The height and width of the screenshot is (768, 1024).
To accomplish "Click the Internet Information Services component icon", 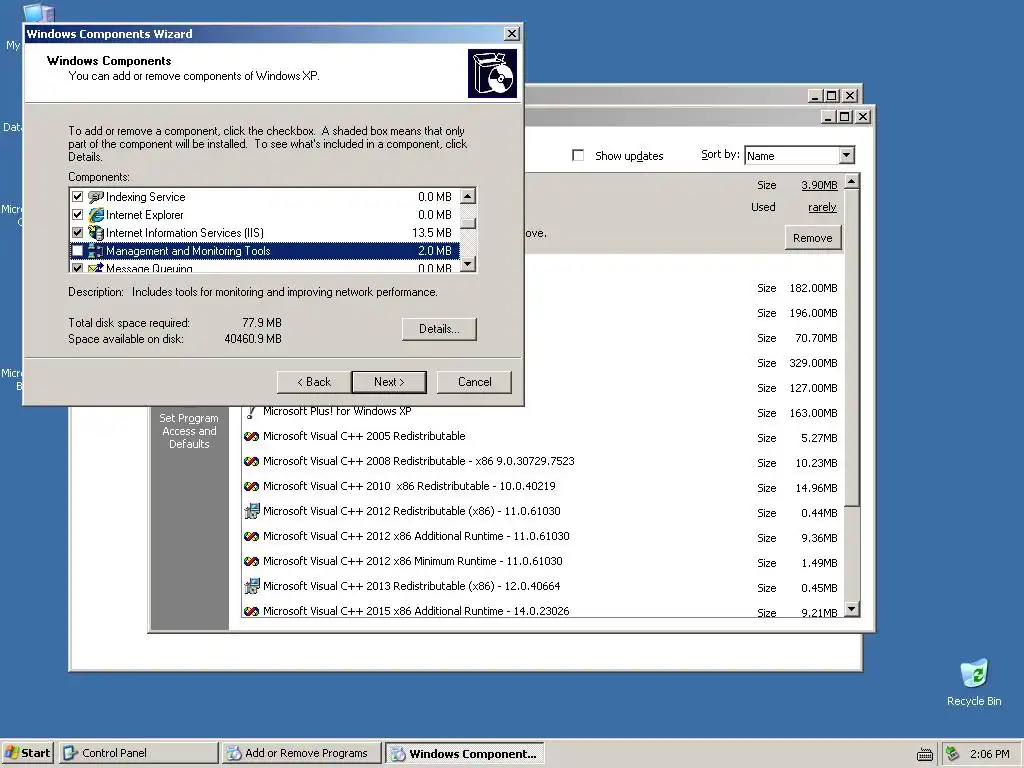I will (x=96, y=232).
